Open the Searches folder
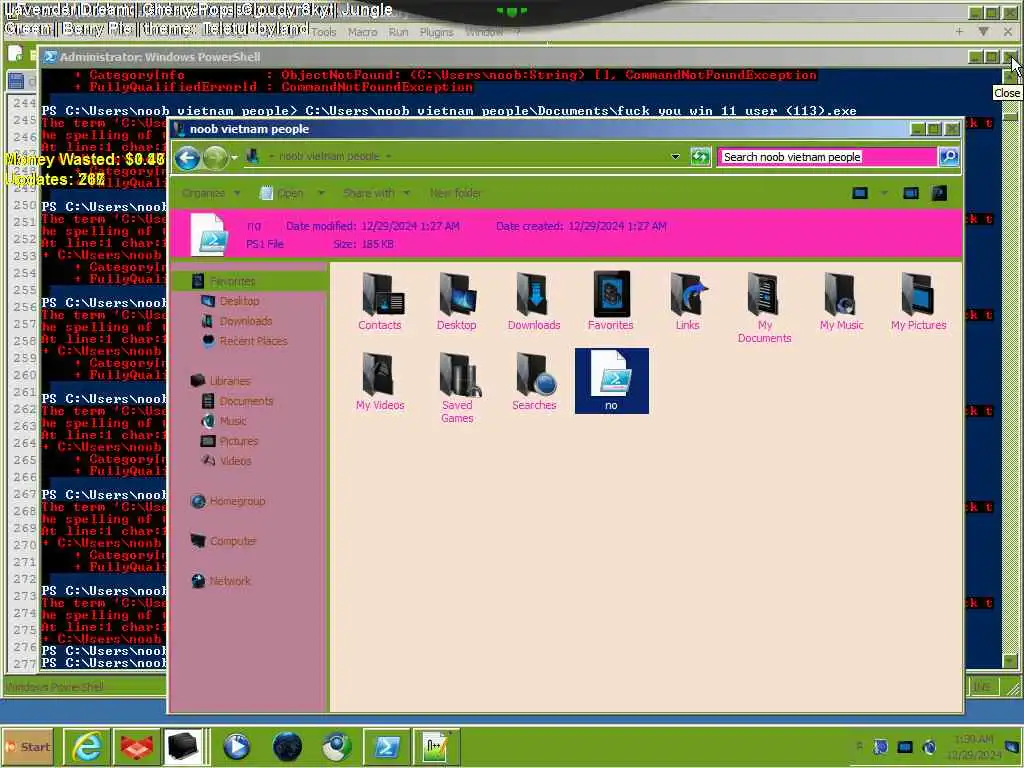The height and width of the screenshot is (768, 1024). [534, 382]
